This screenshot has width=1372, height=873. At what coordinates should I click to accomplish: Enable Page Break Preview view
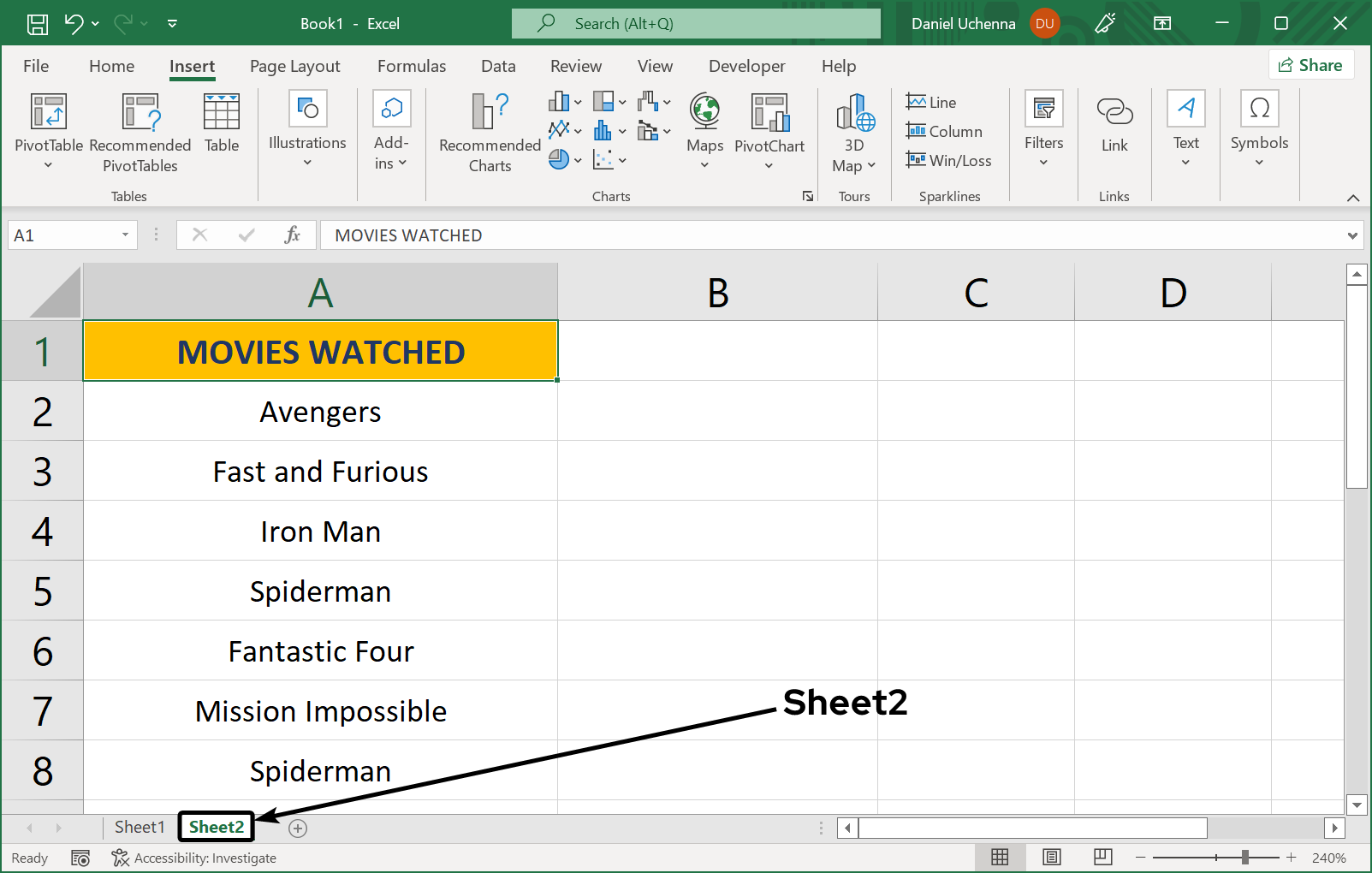coord(1102,857)
